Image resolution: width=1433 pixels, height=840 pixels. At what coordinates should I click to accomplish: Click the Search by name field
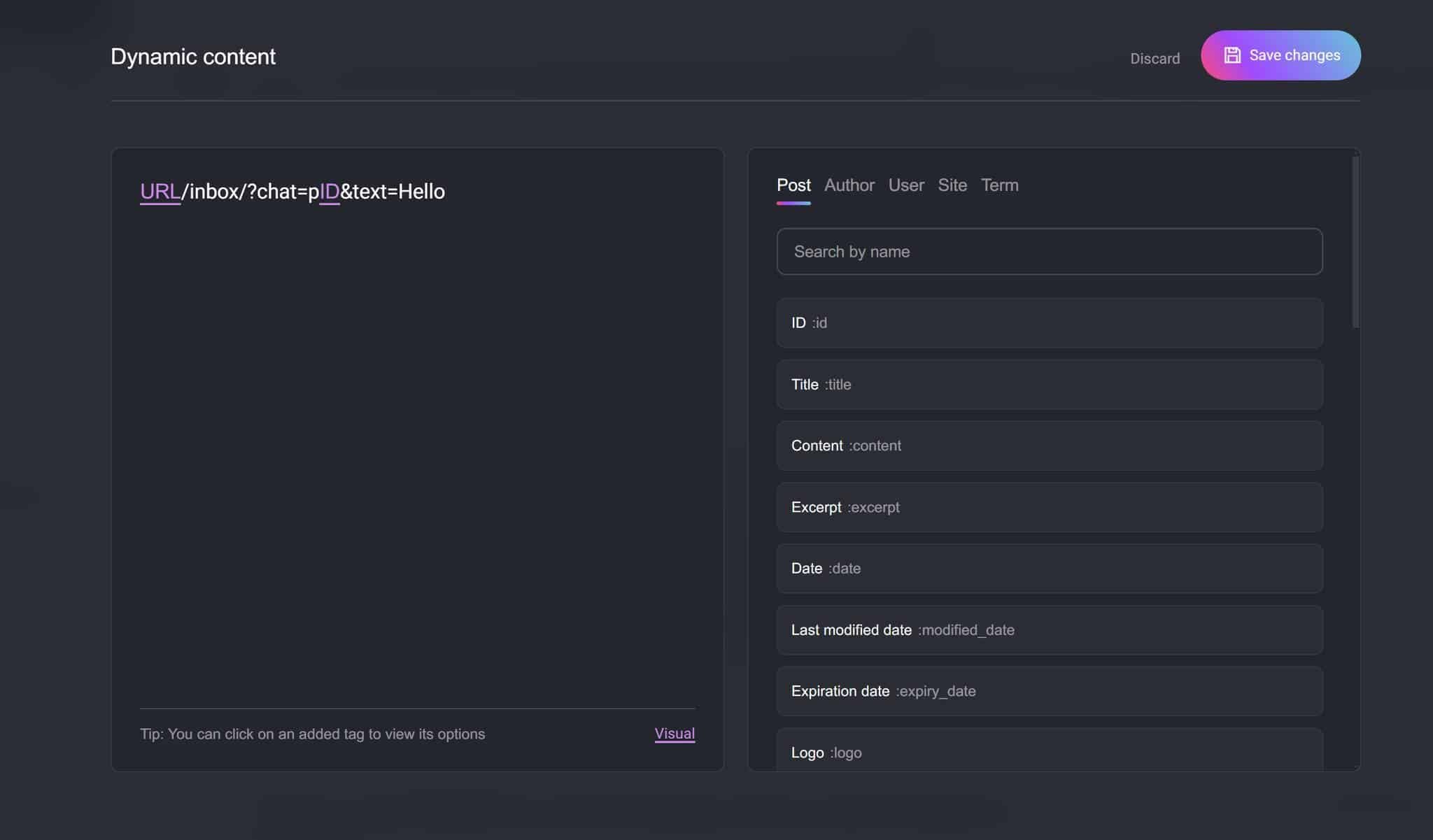(x=1049, y=252)
